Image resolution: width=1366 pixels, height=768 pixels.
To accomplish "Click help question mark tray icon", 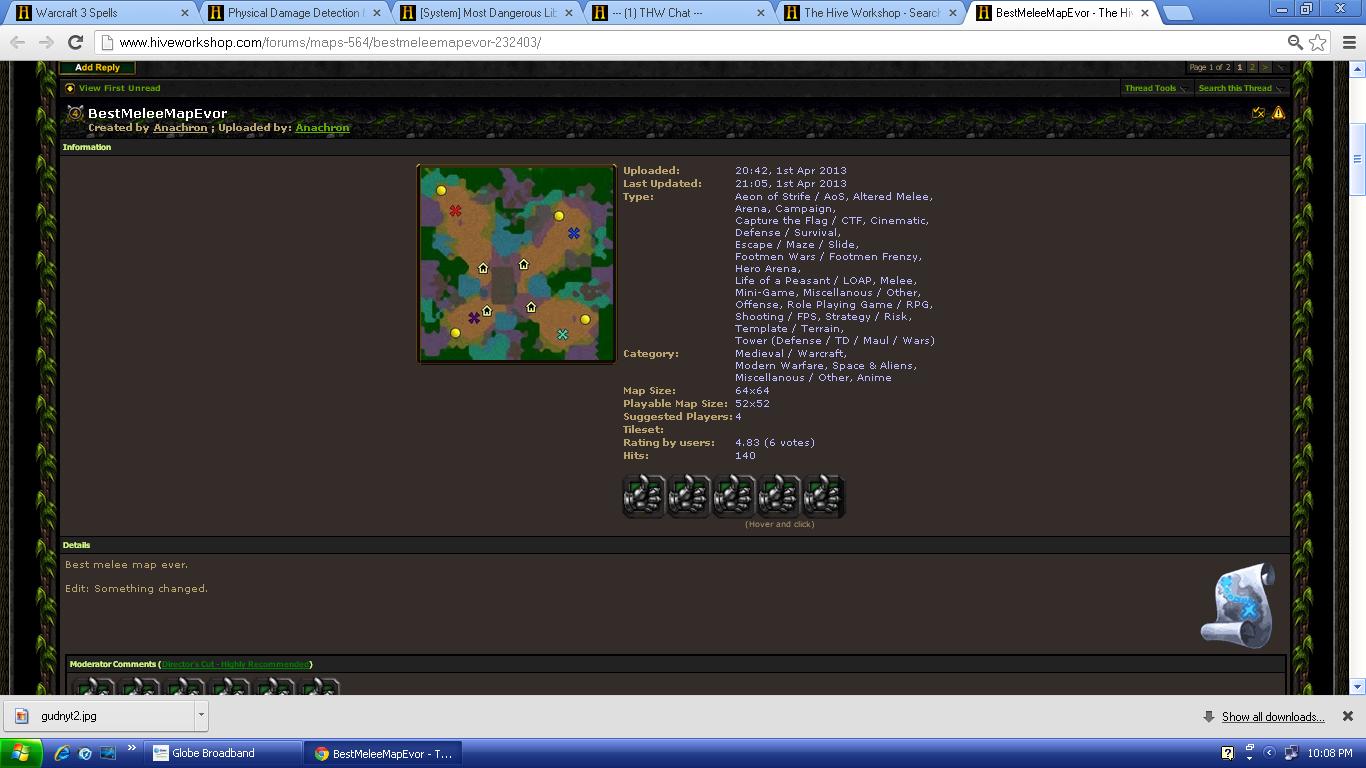I will tap(1228, 753).
